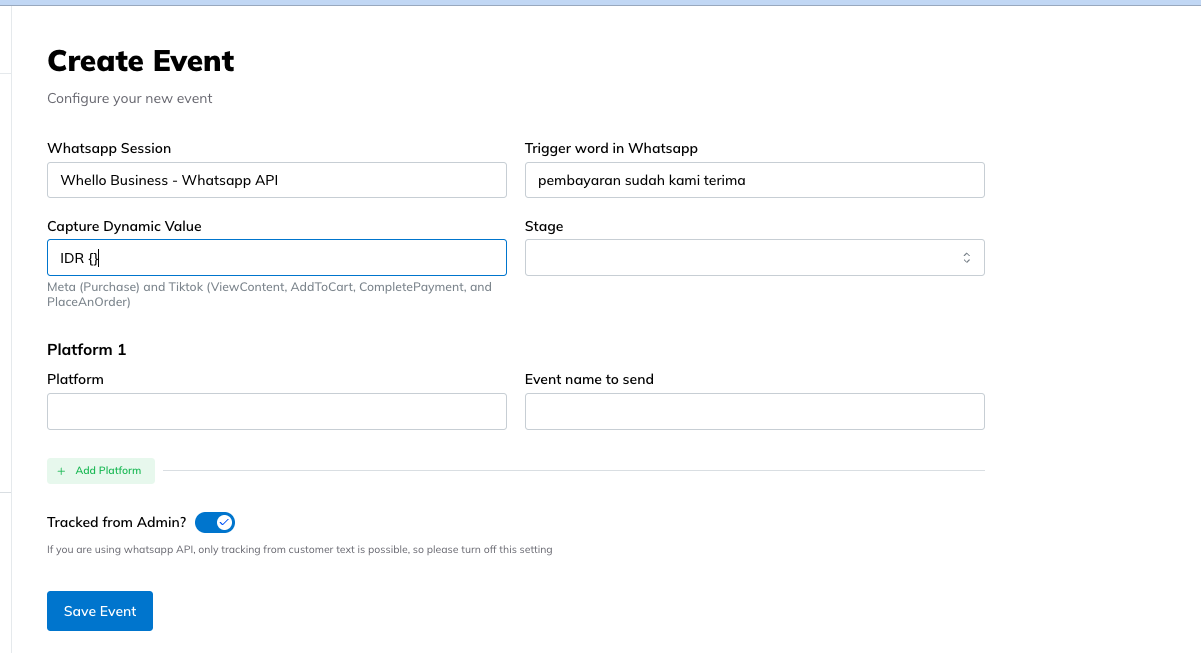Click the "Tracked from Admin?" label text
The image size is (1201, 653).
tap(116, 522)
